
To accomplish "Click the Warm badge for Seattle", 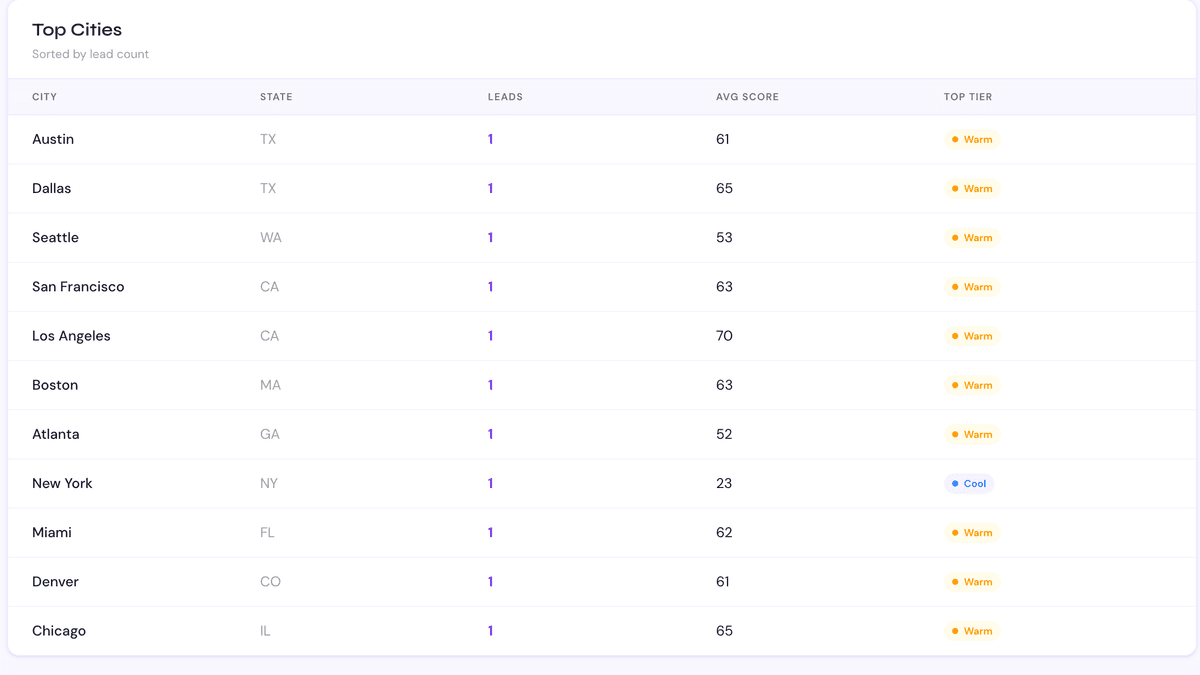I will (971, 237).
